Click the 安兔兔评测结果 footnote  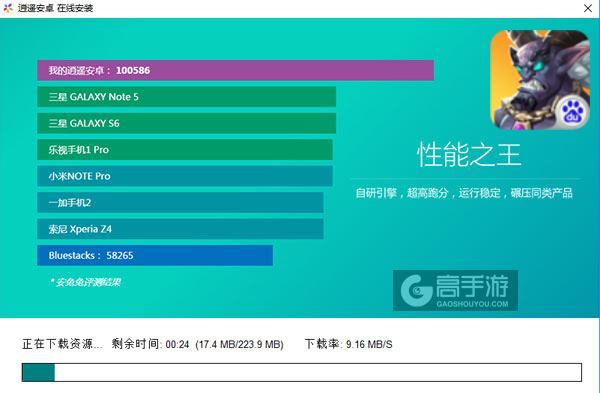pos(85,282)
